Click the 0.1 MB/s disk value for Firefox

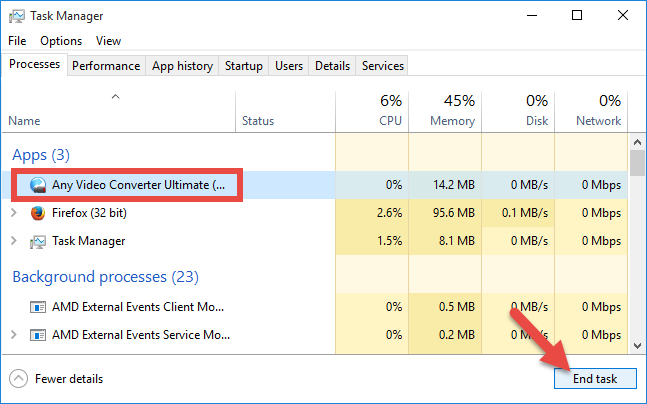(x=525, y=213)
